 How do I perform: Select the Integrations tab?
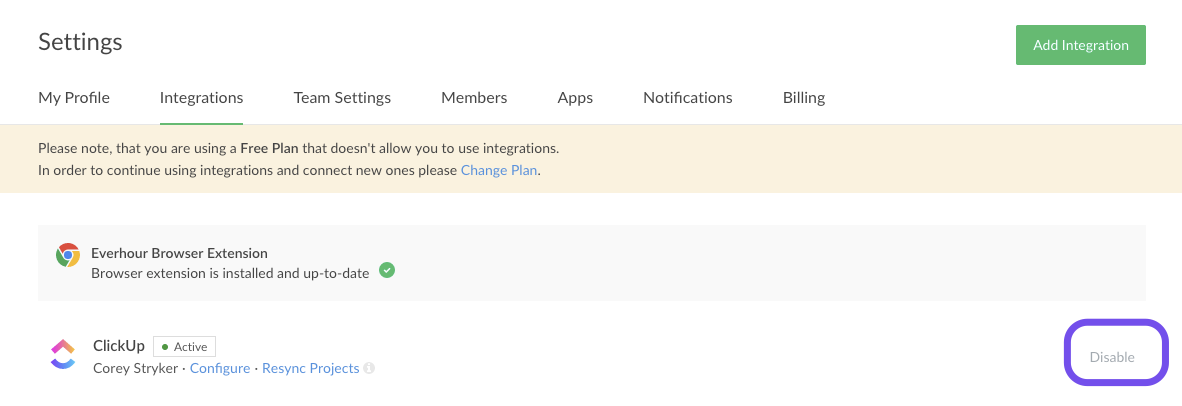pyautogui.click(x=201, y=98)
